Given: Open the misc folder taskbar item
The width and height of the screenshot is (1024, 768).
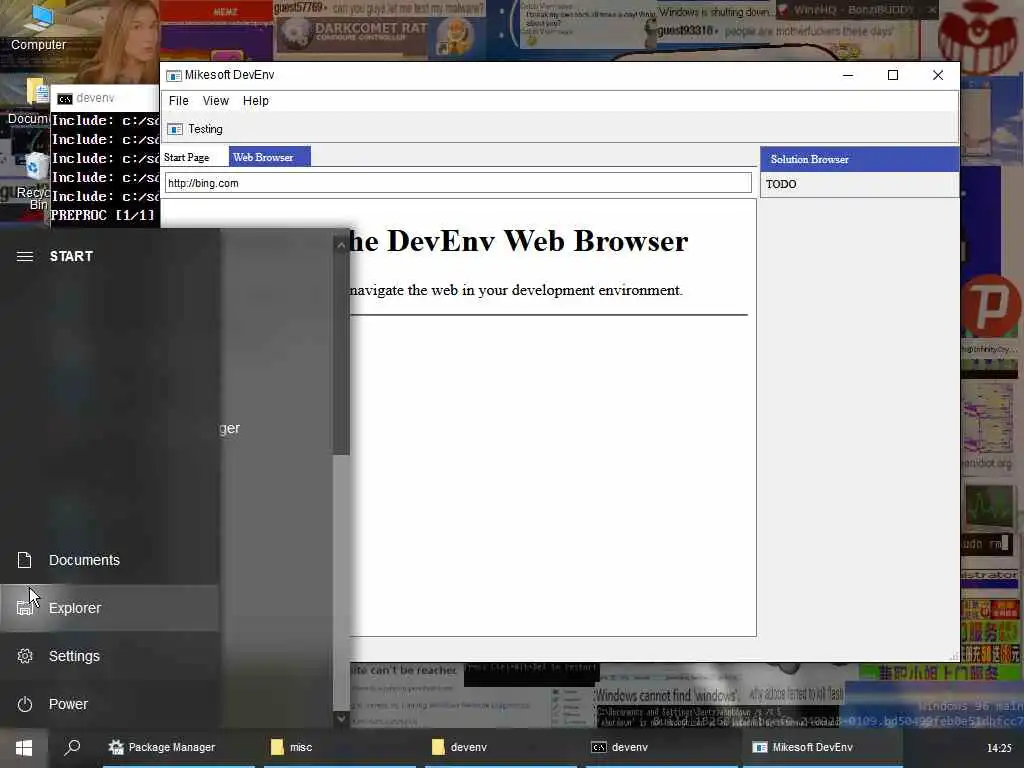Looking at the screenshot, I should click(x=340, y=747).
